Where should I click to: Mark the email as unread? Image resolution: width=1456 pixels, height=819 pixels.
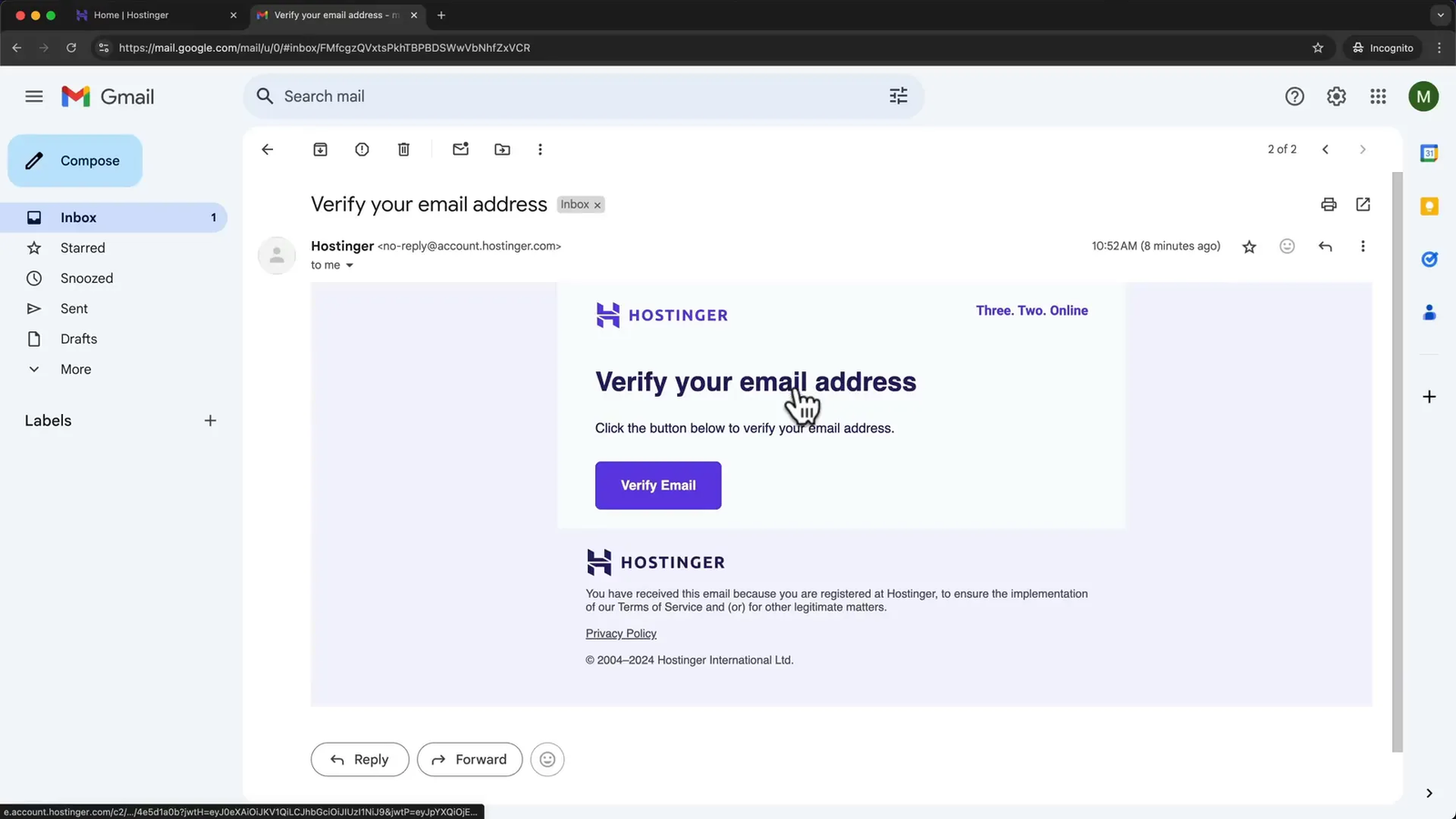point(460,149)
